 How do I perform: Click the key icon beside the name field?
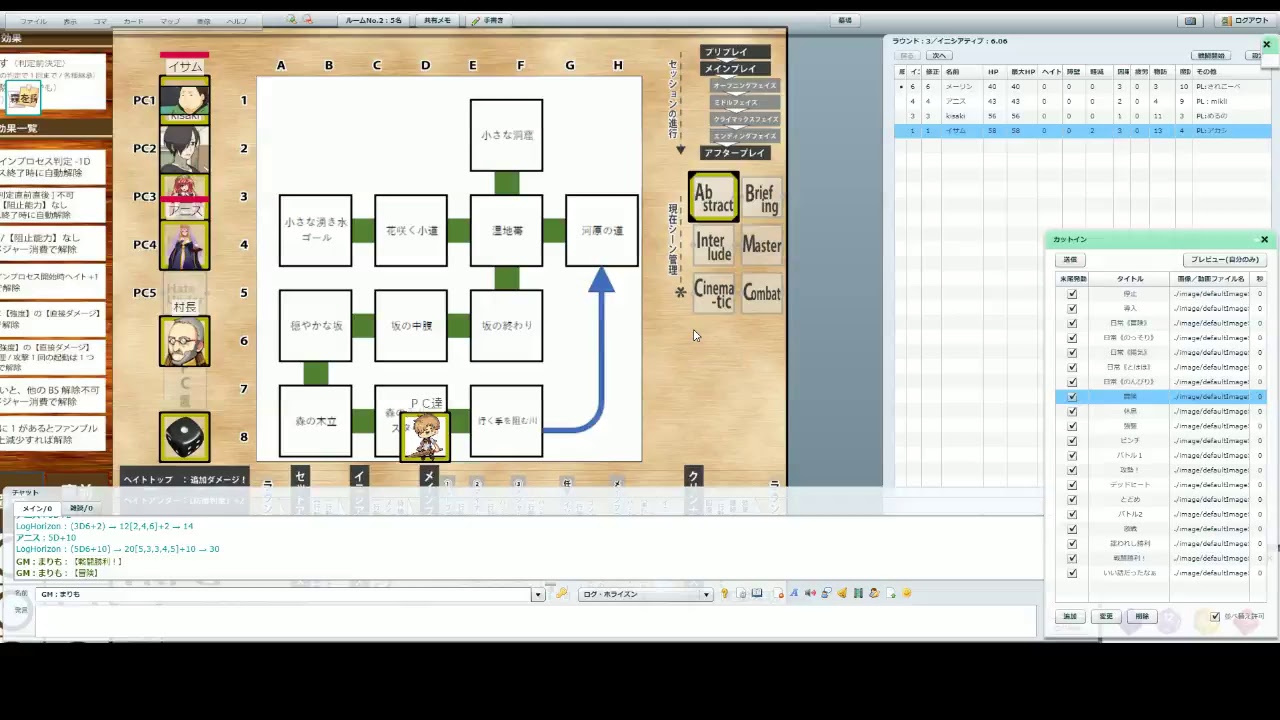562,594
